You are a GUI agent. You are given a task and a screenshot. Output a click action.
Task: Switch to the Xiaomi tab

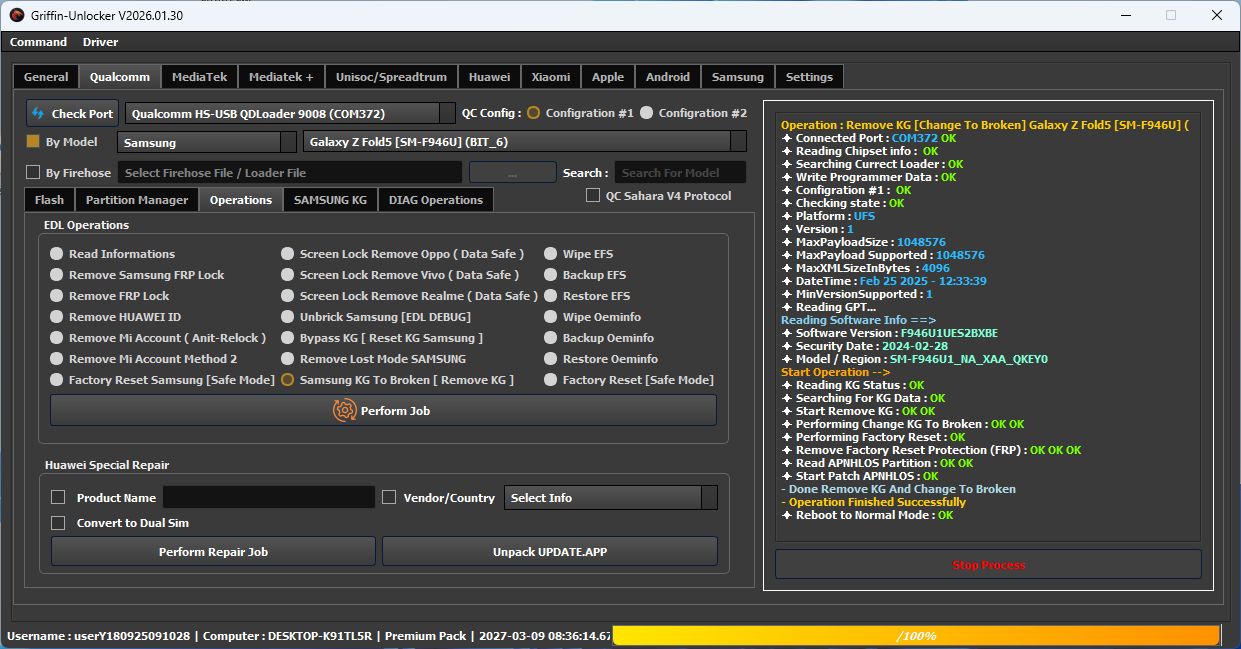(551, 77)
